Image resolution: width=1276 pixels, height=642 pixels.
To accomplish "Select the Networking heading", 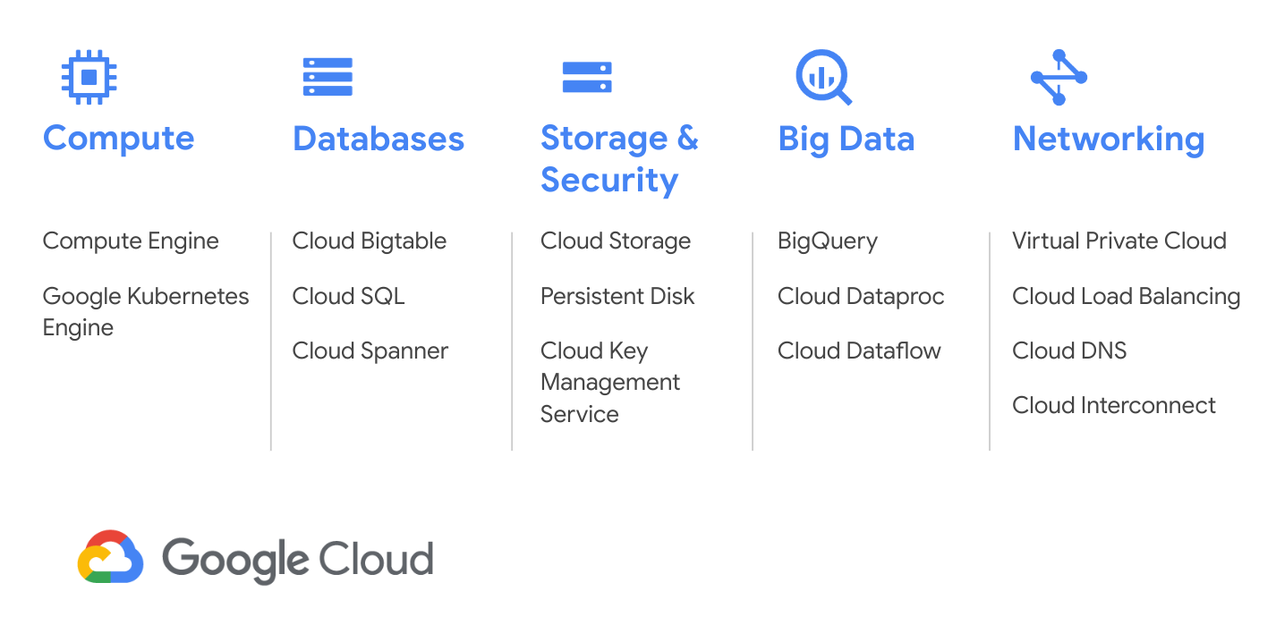I will (x=1108, y=139).
